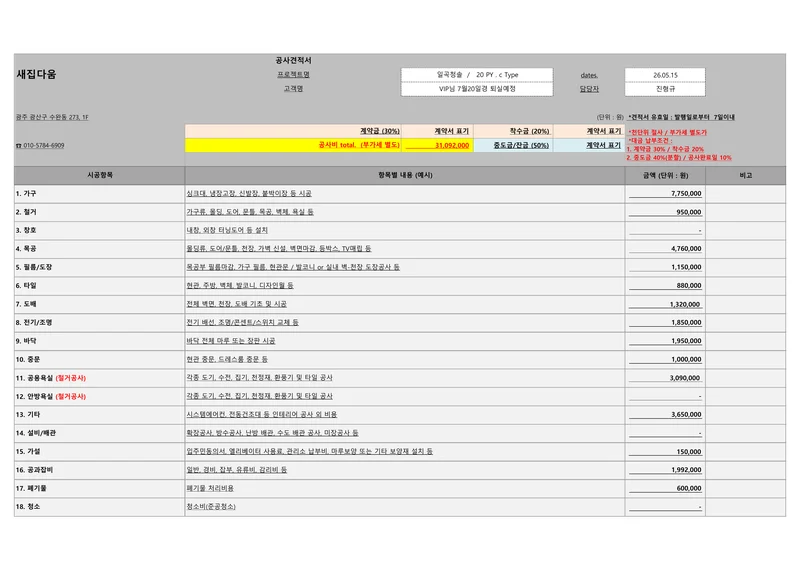
Task: Click the amount 1,992,000
Action: pos(686,470)
